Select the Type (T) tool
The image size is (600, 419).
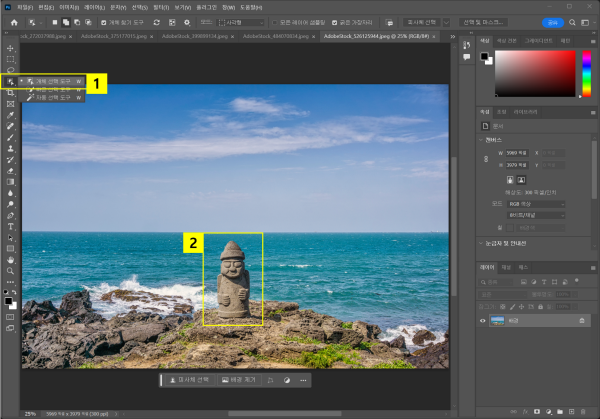(11, 226)
